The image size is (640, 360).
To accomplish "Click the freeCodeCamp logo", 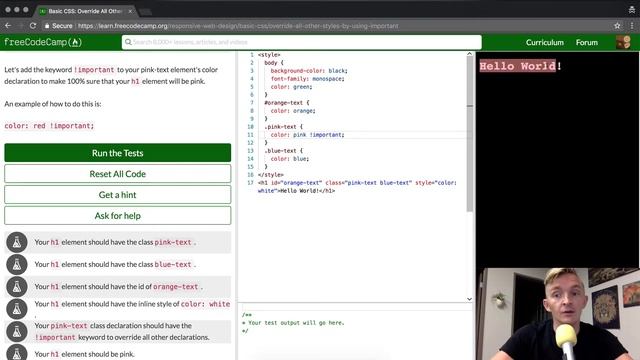I will [43, 42].
